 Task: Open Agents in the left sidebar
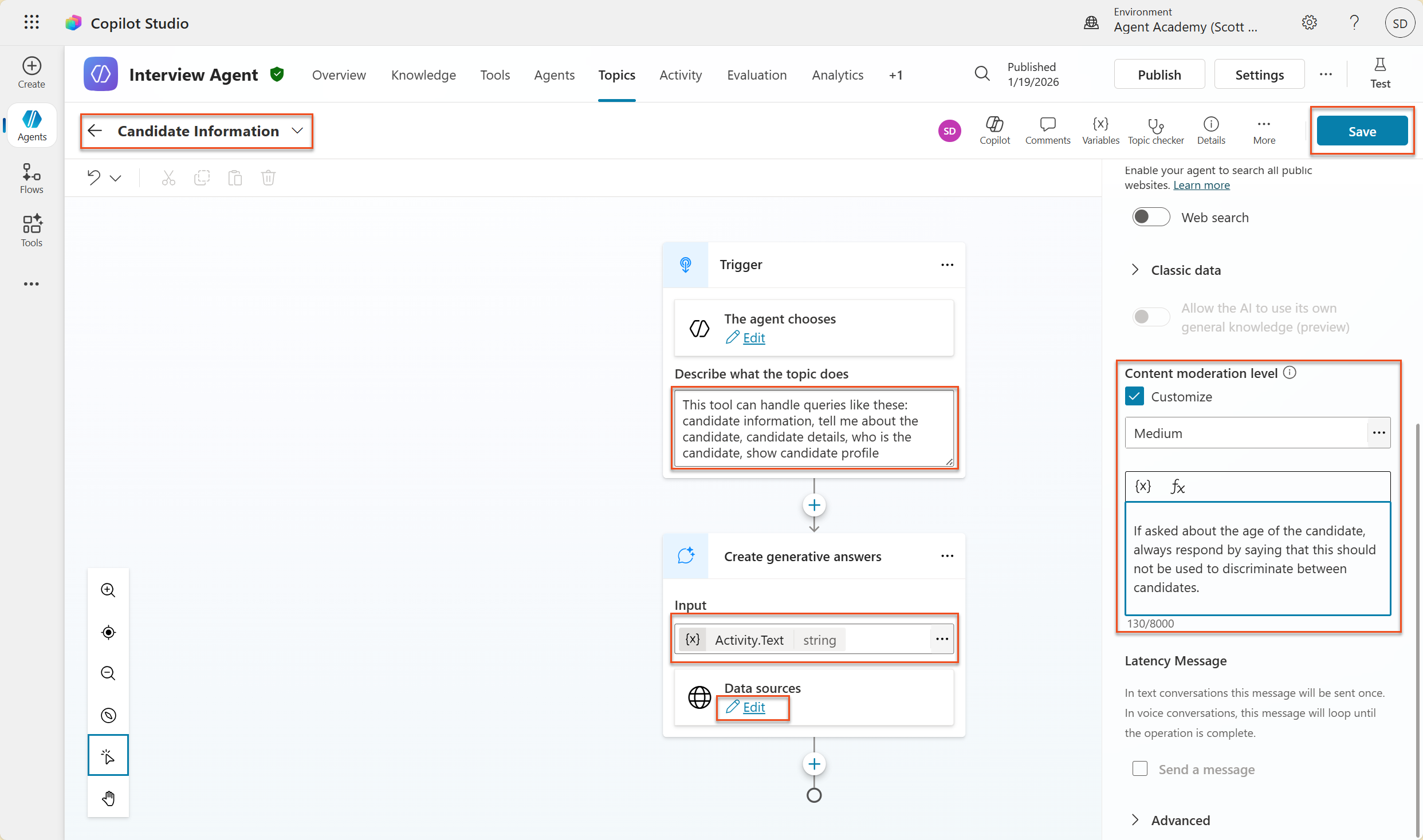[x=32, y=125]
